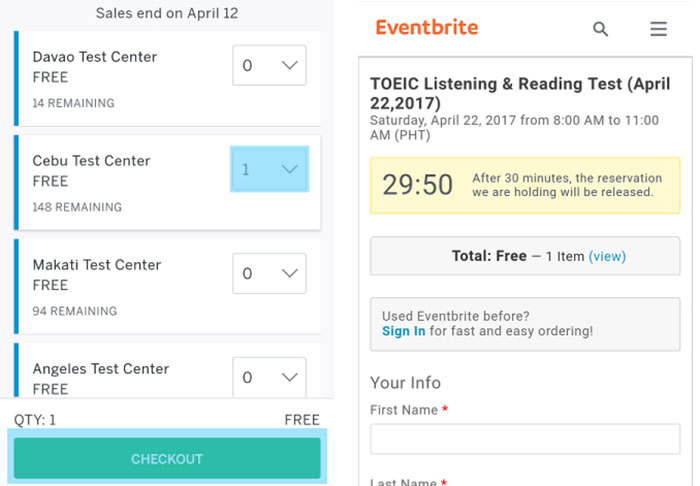
Task: Open the order (view) link
Action: tap(607, 256)
